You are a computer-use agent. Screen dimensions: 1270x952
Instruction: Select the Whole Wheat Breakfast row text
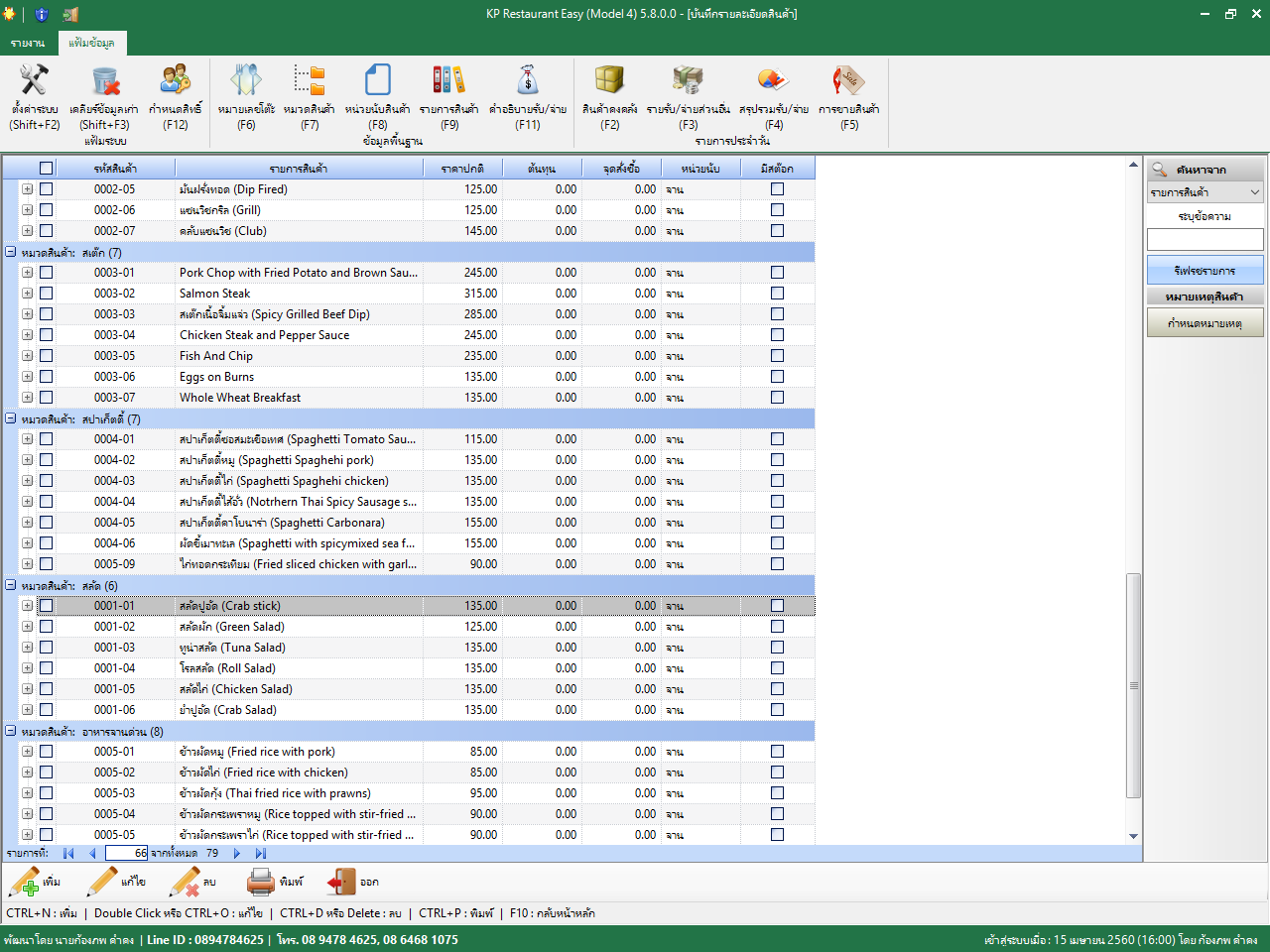coord(240,398)
